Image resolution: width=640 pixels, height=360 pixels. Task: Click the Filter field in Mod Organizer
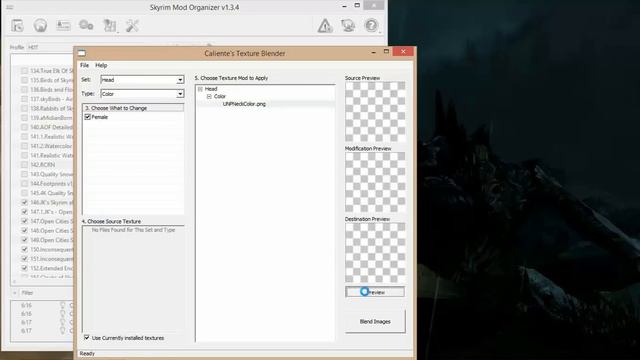click(x=47, y=293)
